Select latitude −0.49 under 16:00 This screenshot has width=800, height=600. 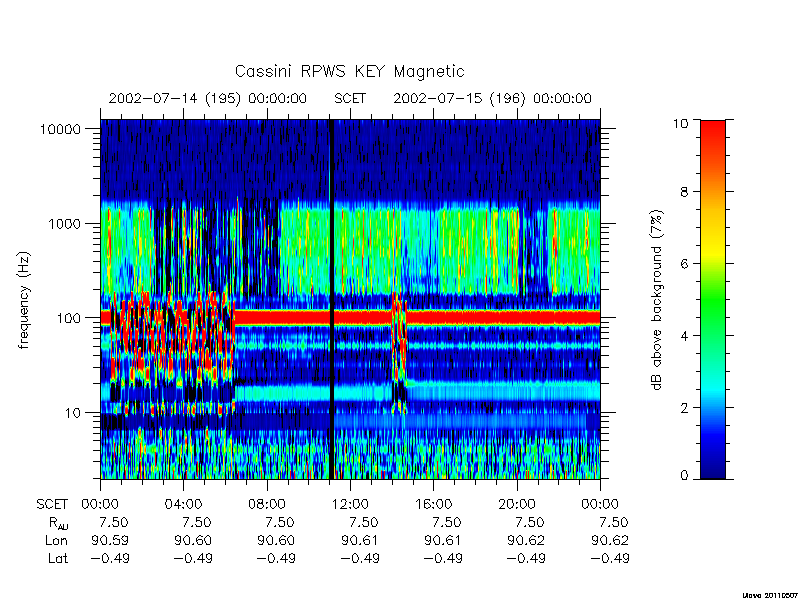tap(443, 558)
